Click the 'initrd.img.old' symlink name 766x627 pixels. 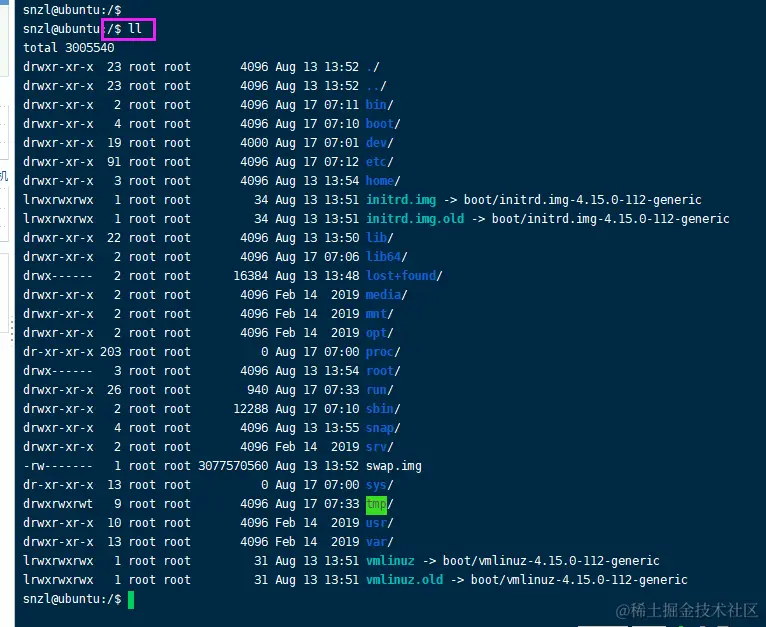[415, 219]
